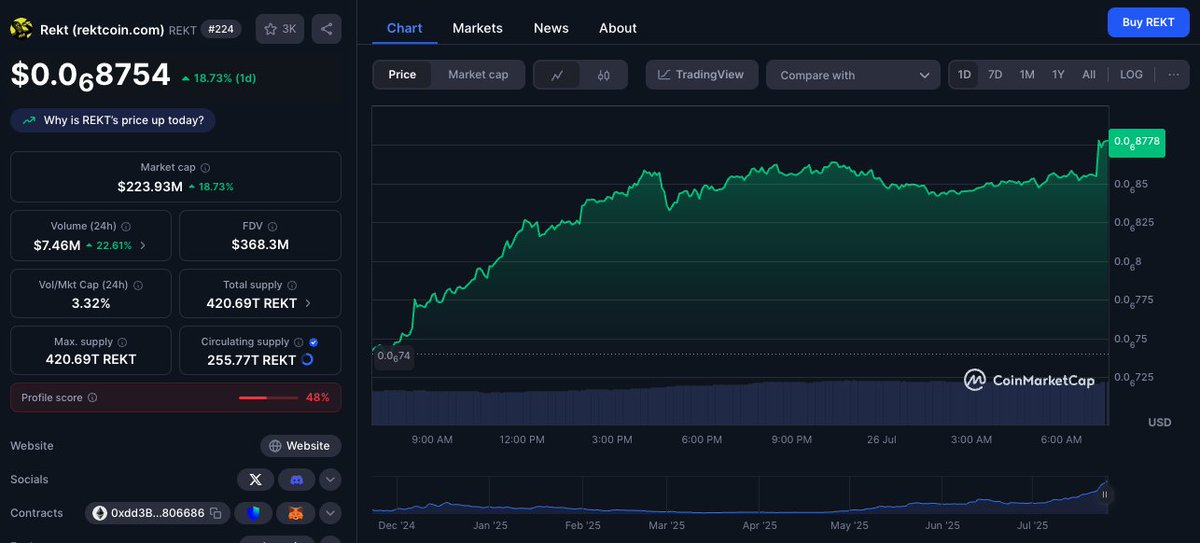Open the X (Twitter) social link
This screenshot has height=543, width=1200.
[255, 480]
